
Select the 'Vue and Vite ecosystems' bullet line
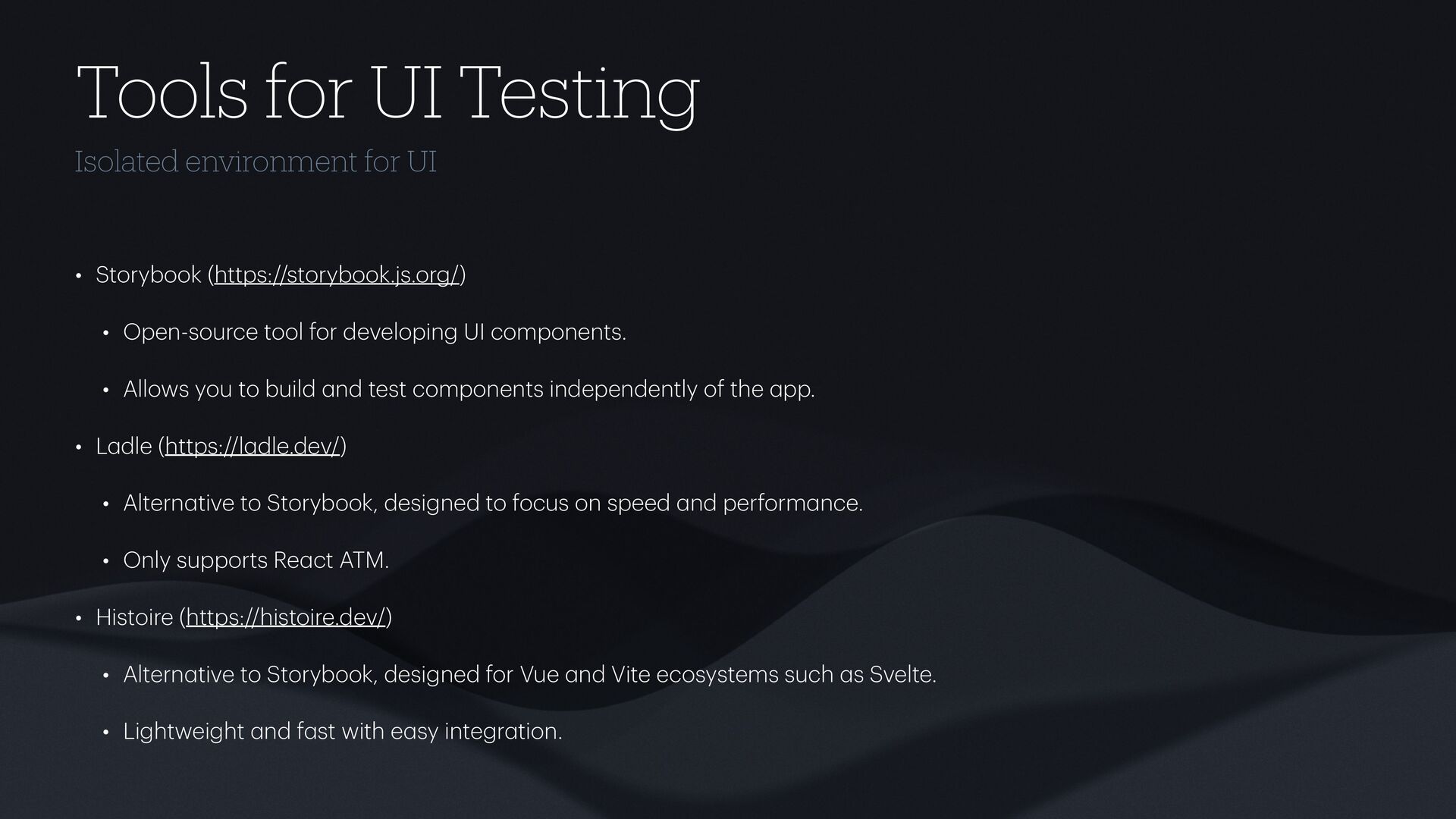529,675
